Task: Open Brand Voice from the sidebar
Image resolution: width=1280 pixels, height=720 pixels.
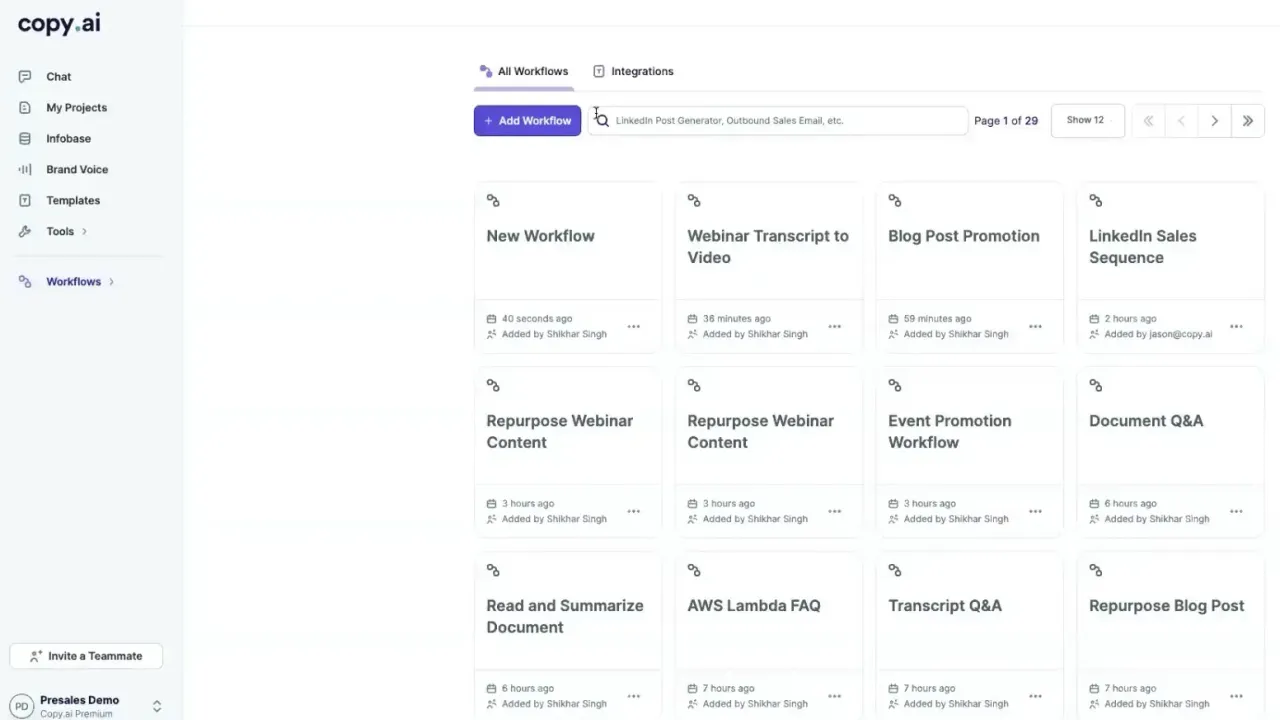Action: (x=77, y=169)
